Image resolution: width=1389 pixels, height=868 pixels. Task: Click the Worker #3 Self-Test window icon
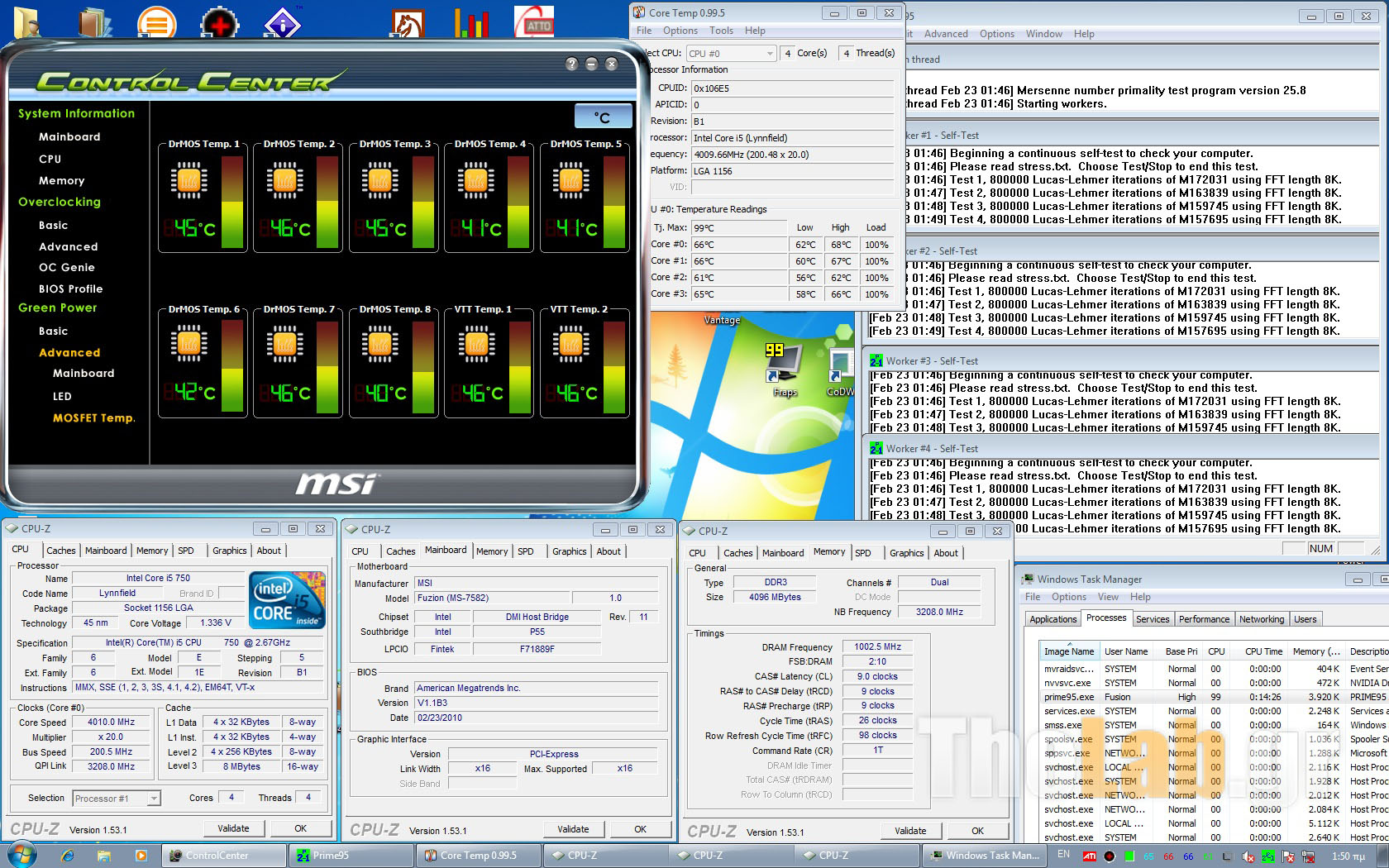(876, 360)
